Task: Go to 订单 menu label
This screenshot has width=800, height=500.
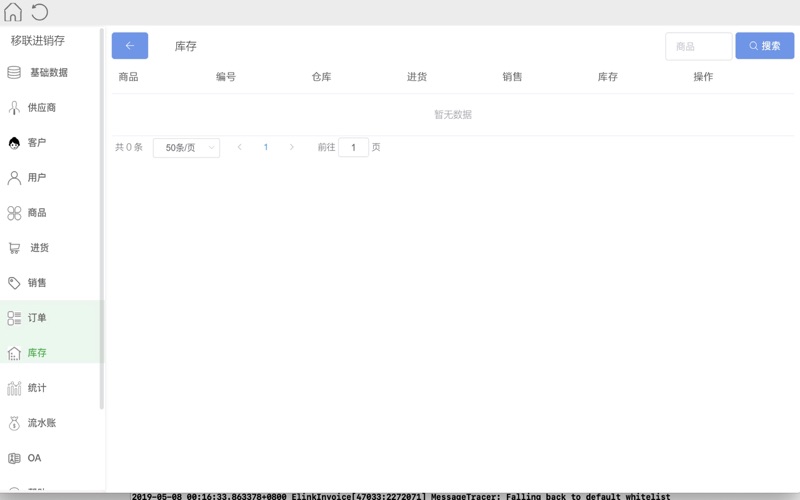Action: click(37, 318)
